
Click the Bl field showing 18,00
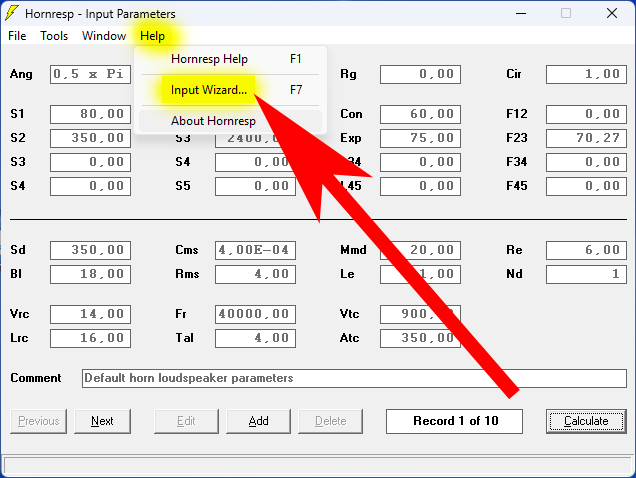pyautogui.click(x=90, y=274)
